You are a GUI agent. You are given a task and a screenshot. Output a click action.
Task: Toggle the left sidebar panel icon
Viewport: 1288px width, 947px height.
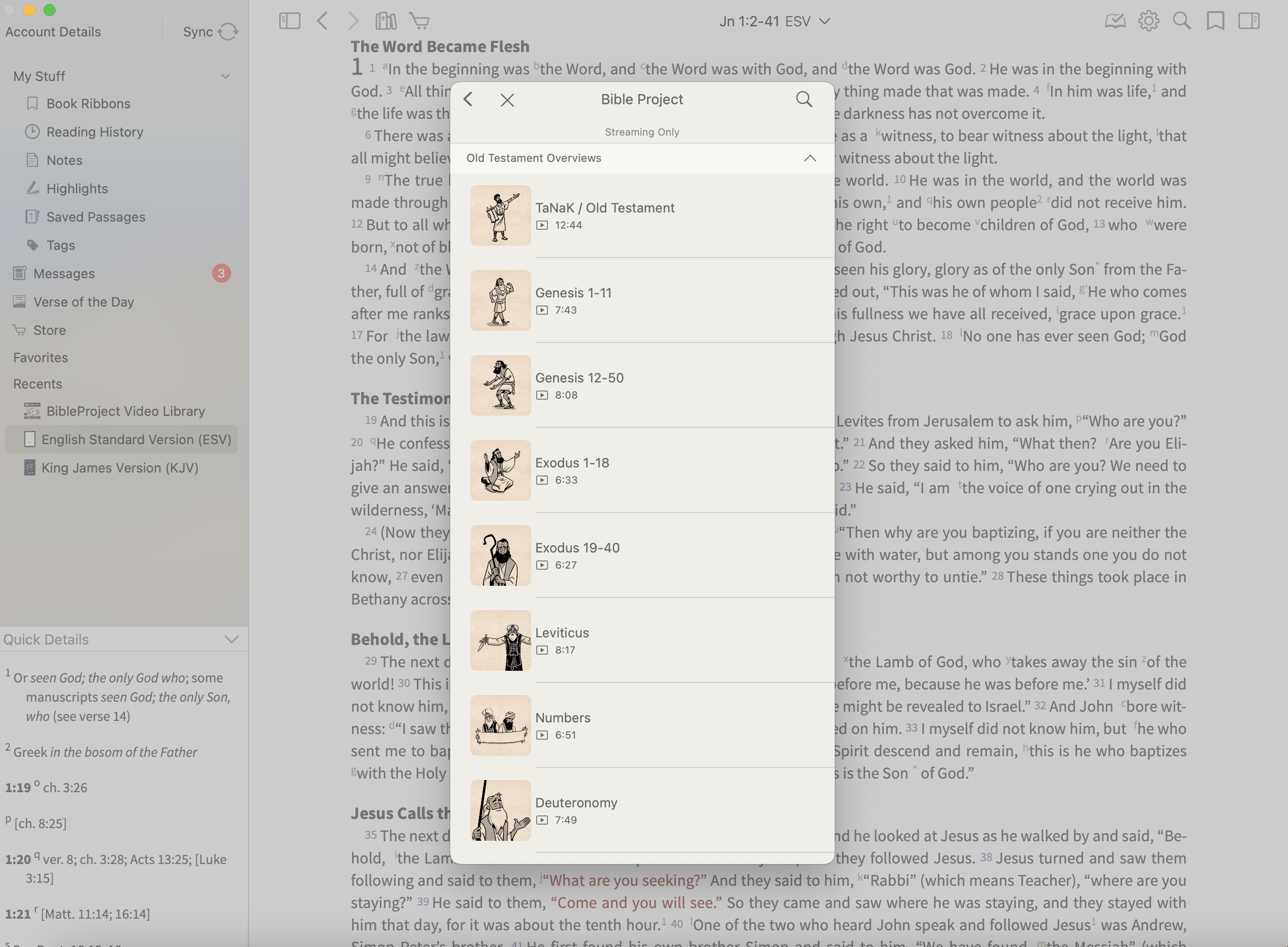(x=289, y=21)
